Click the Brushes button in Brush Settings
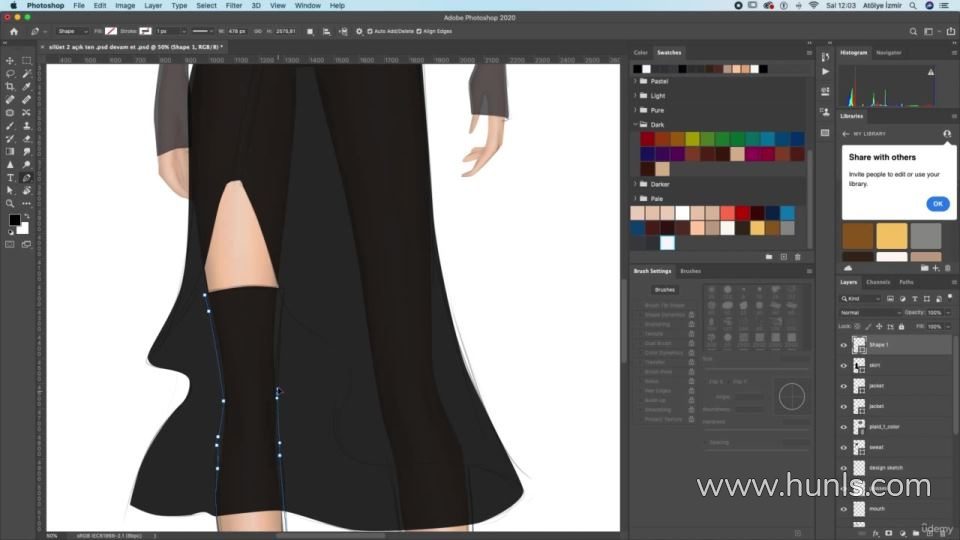The height and width of the screenshot is (540, 960). point(664,290)
